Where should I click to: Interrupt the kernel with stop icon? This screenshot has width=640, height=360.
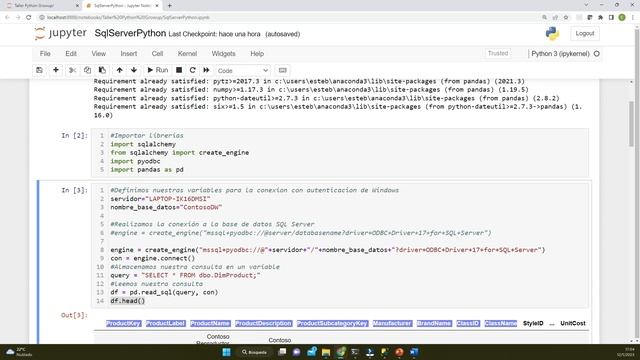click(179, 70)
